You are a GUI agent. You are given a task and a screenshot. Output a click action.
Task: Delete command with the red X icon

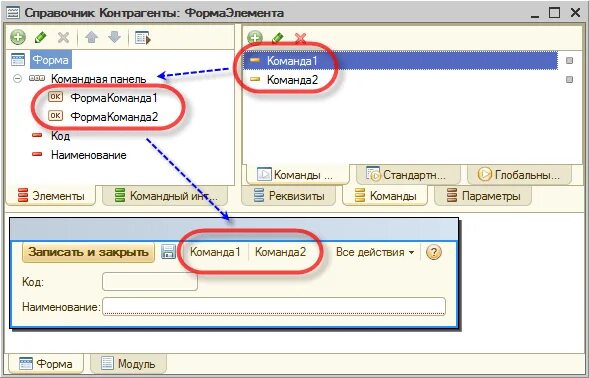(x=301, y=38)
